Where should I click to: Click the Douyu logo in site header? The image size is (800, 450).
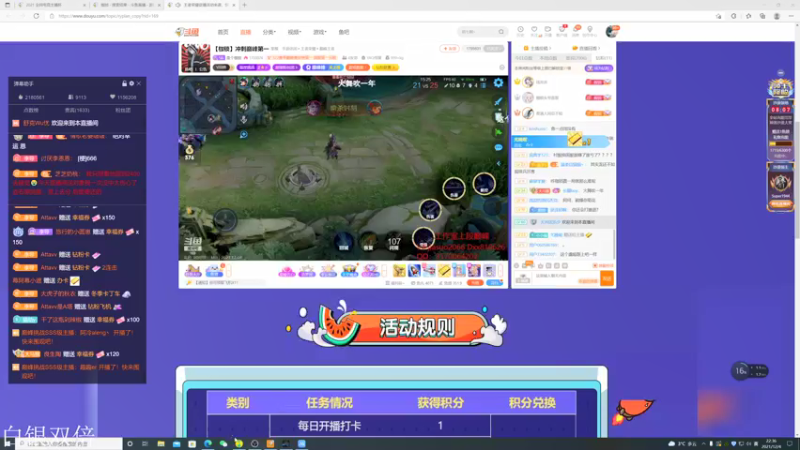tap(187, 32)
